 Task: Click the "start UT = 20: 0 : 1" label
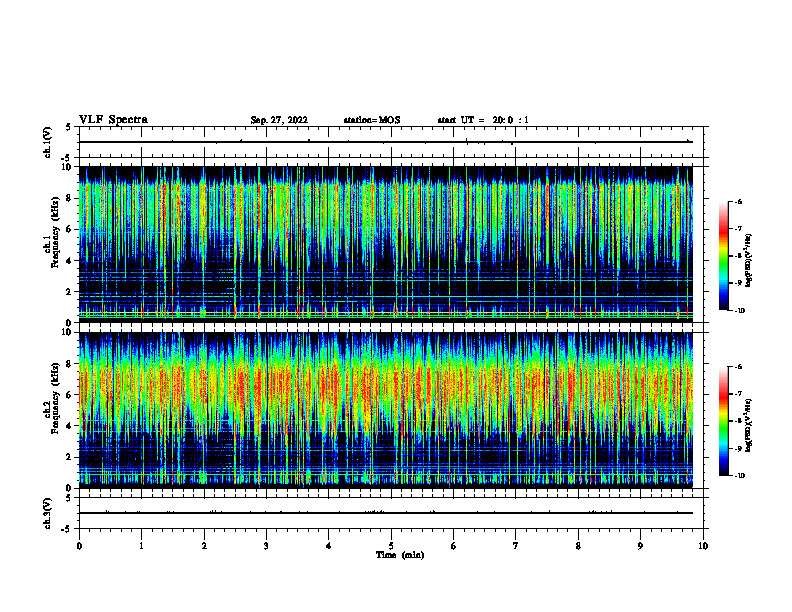[483, 120]
